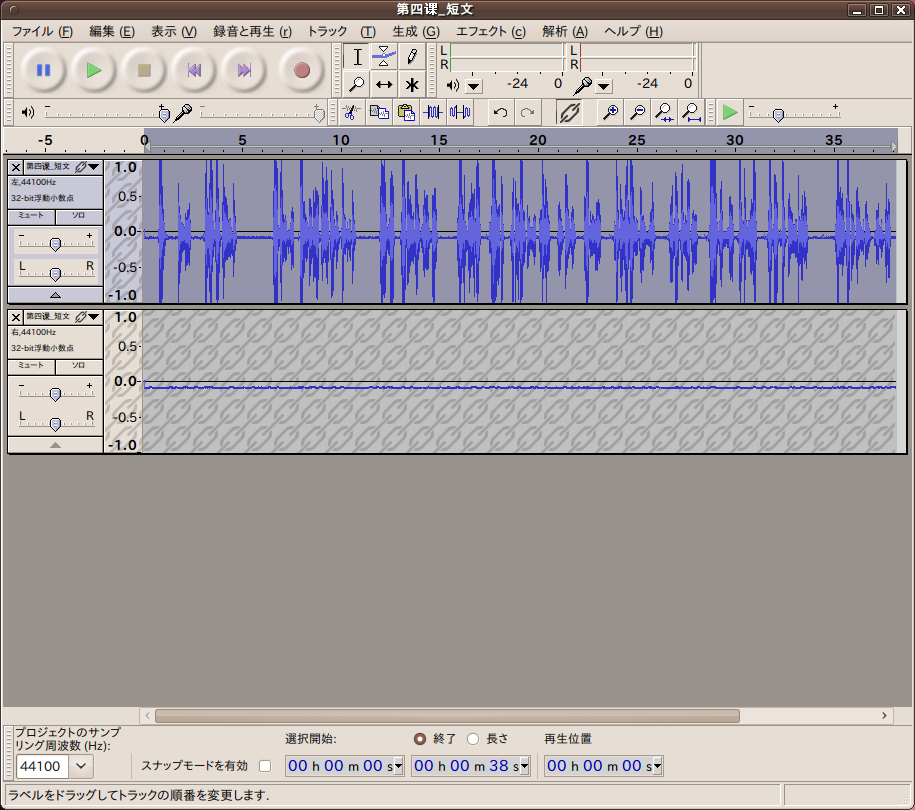The width and height of the screenshot is (915, 810).
Task: Select the 長さ radio button
Action: pyautogui.click(x=473, y=739)
